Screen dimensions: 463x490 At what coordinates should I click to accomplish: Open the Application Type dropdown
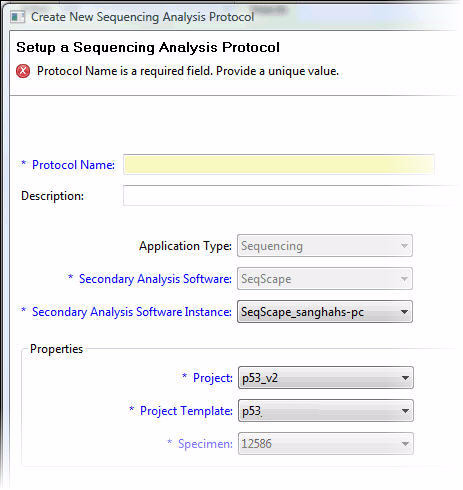pos(325,246)
